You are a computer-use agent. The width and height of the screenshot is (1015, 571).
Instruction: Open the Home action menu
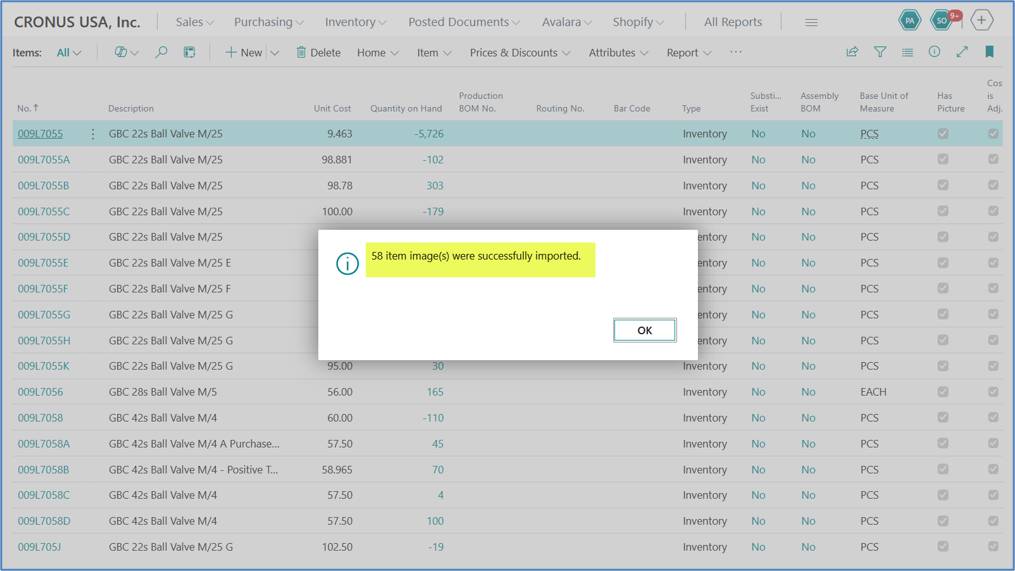[377, 52]
